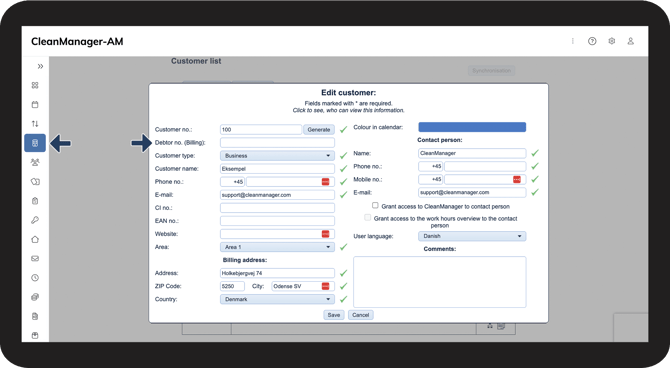This screenshot has width=670, height=368.
Task: Click the customer E-mail field
Action: 277,195
